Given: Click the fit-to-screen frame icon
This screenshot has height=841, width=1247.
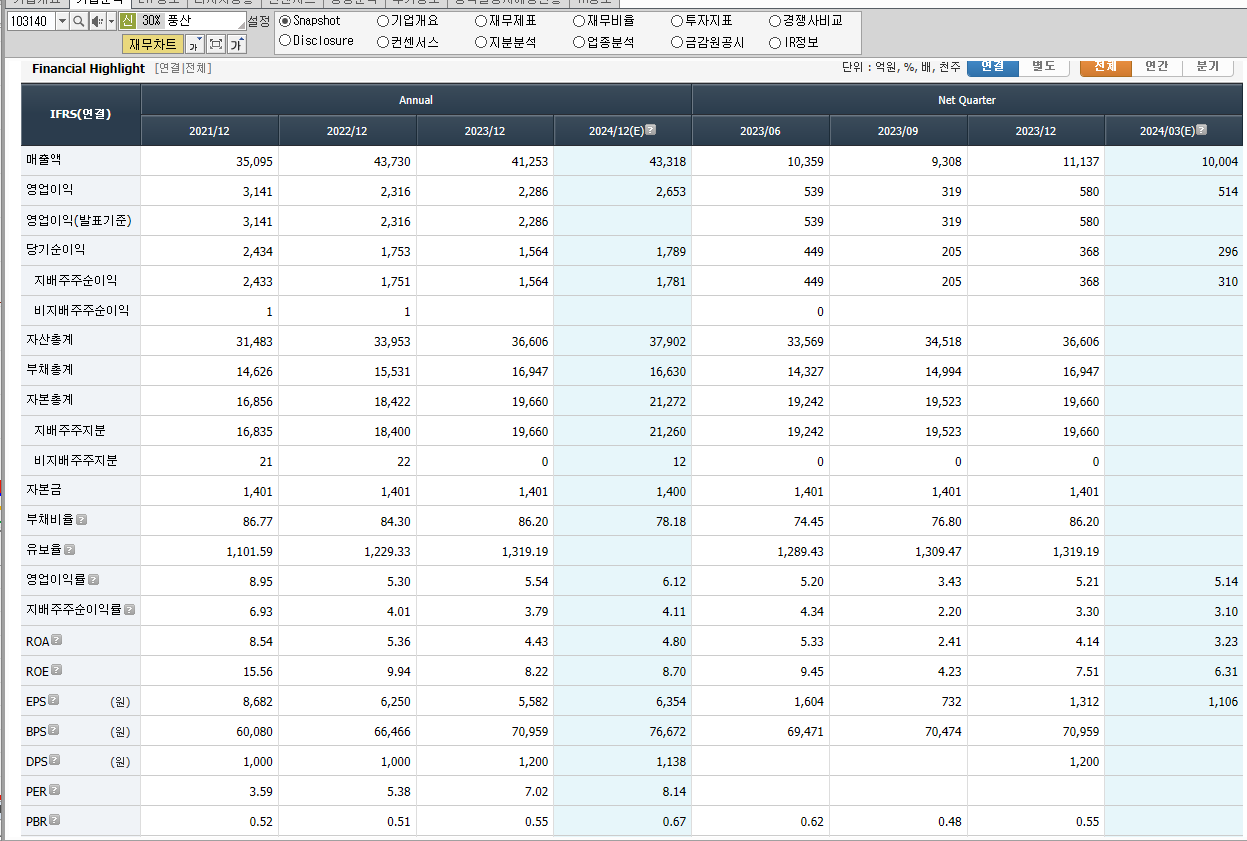Looking at the screenshot, I should click(x=216, y=44).
